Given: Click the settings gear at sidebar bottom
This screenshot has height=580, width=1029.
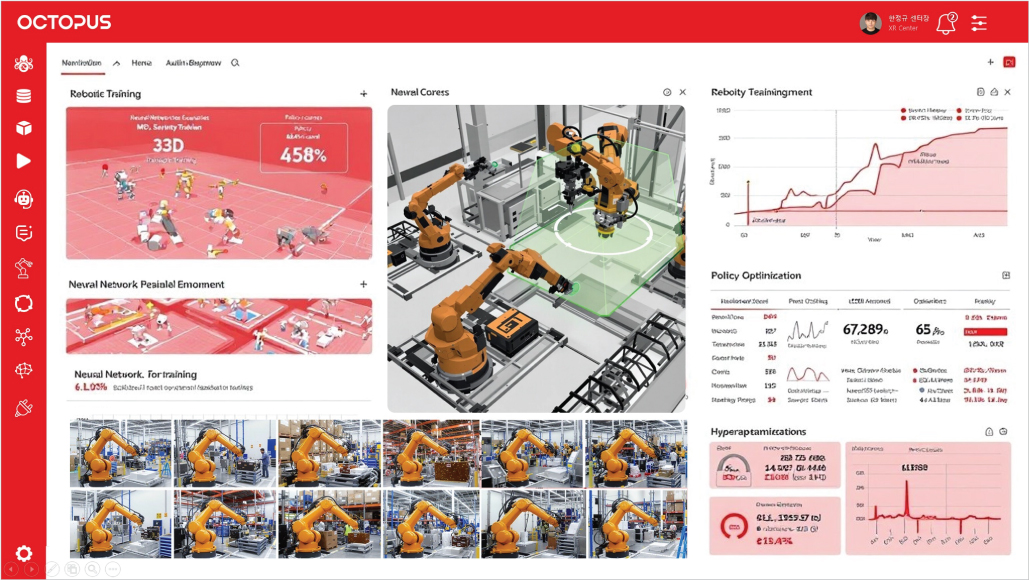Looking at the screenshot, I should [x=24, y=553].
